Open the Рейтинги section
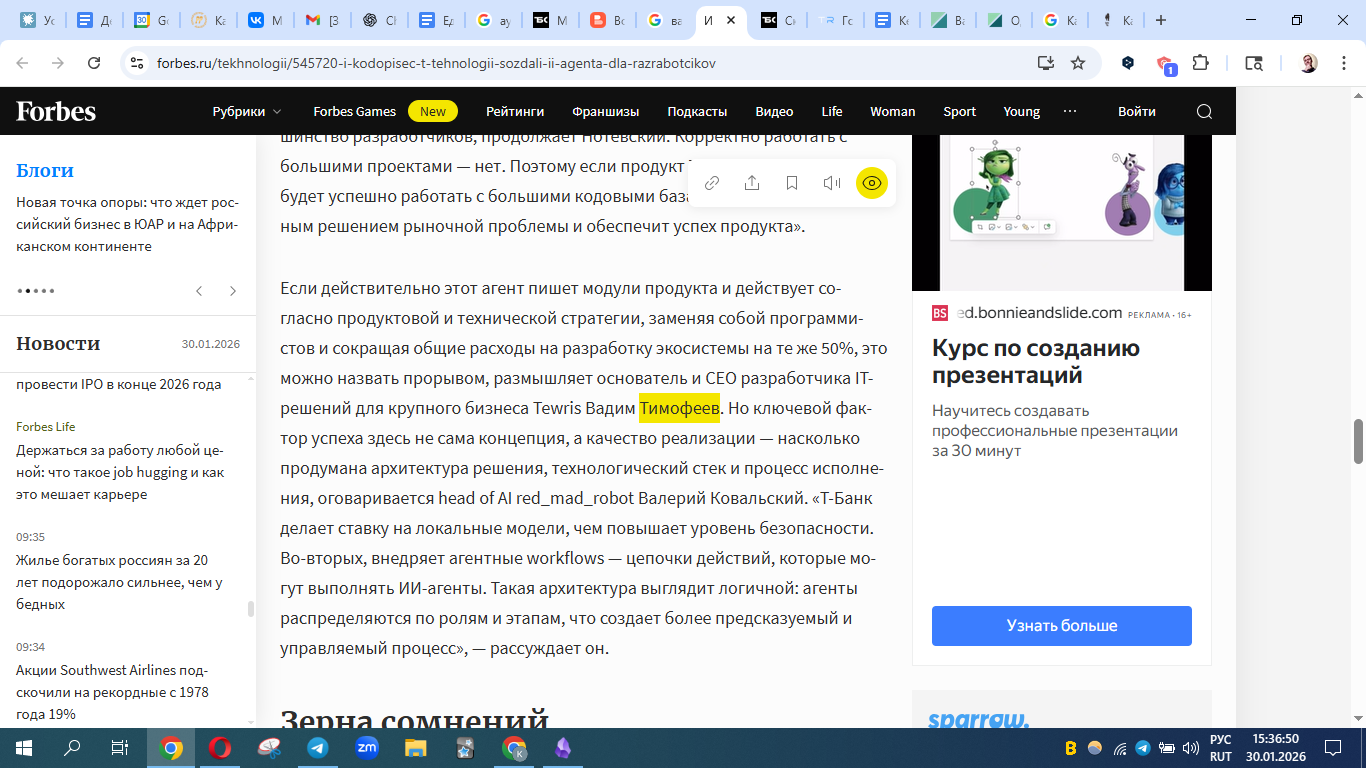The width and height of the screenshot is (1366, 768). [515, 111]
